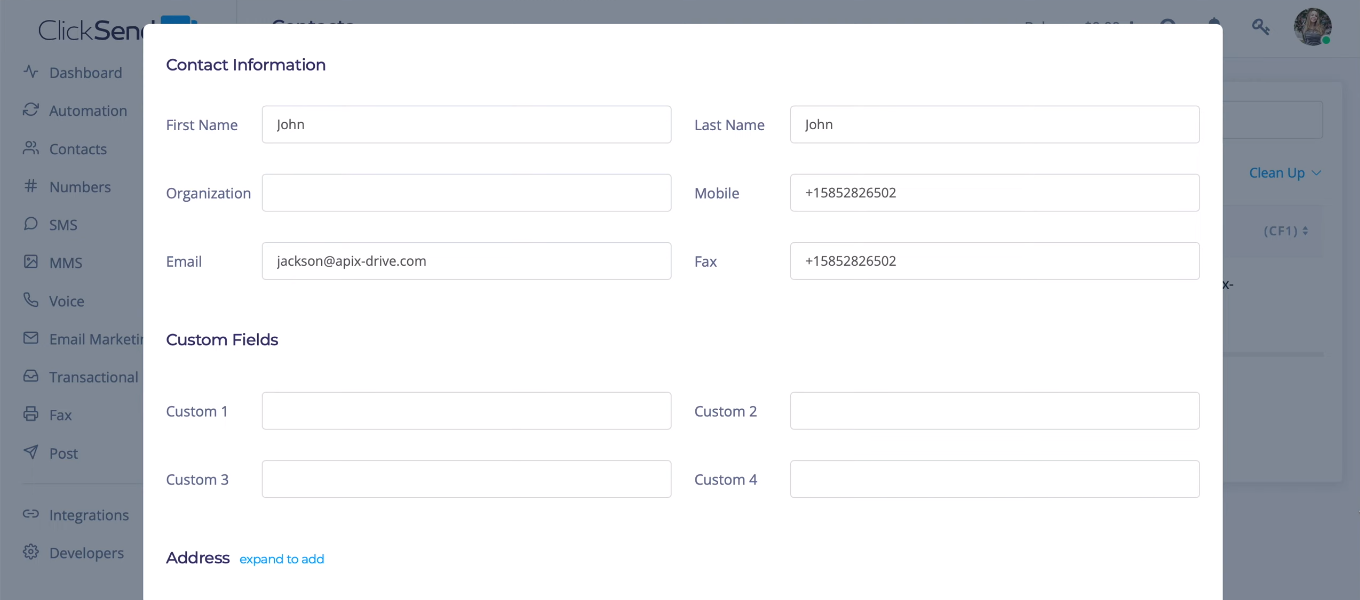
Task: Open the Numbers section
Action: point(80,186)
